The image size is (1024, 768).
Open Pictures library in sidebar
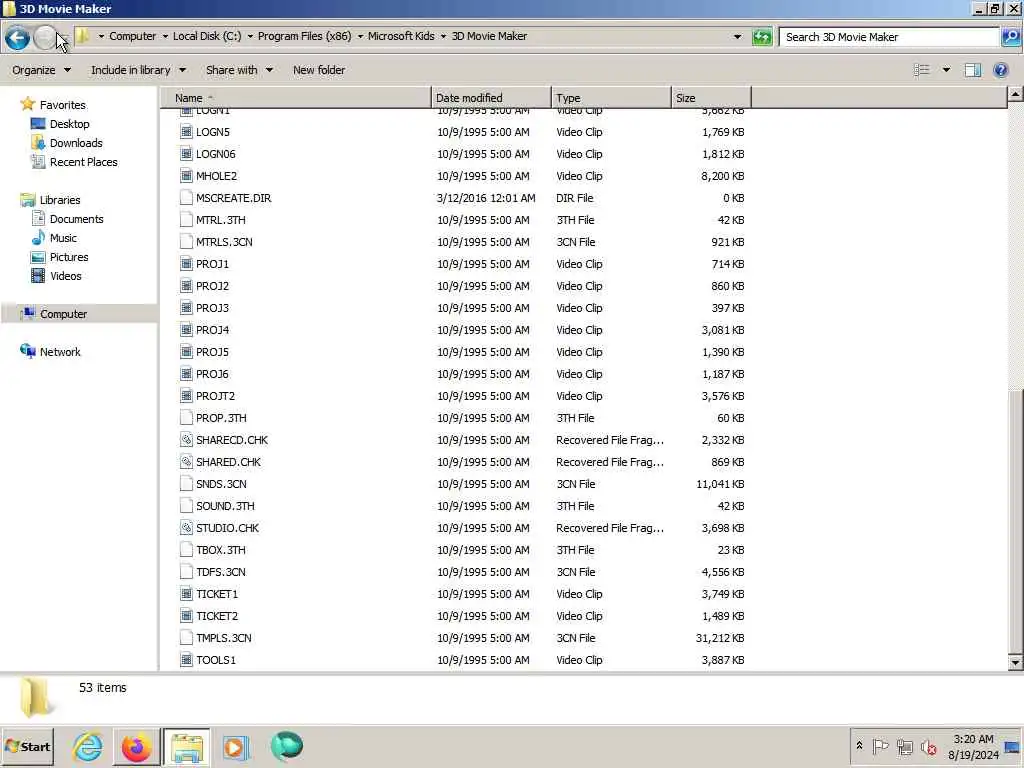[69, 257]
